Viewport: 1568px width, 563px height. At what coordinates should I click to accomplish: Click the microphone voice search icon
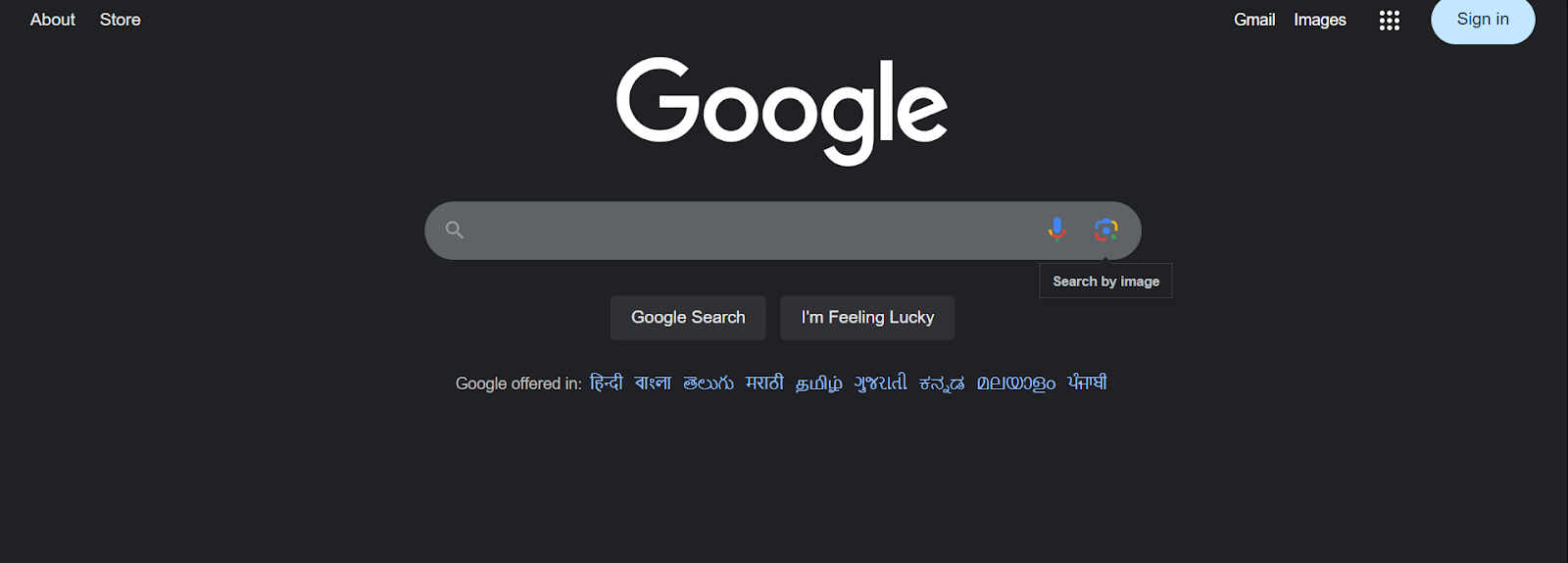point(1056,230)
